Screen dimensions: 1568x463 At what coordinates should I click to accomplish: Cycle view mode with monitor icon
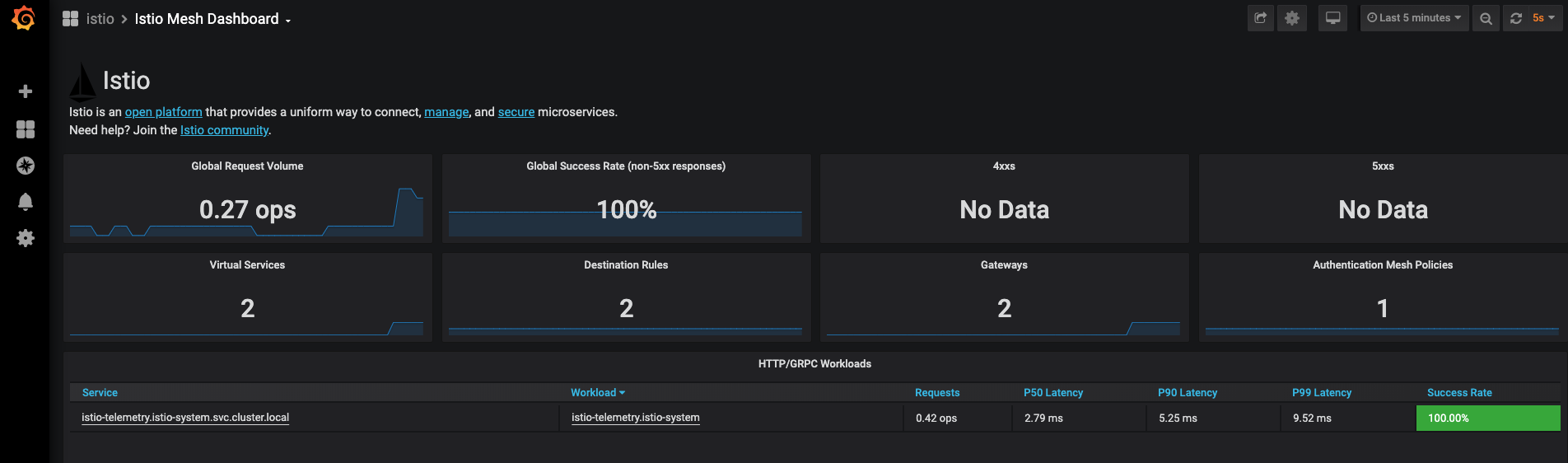click(1332, 18)
